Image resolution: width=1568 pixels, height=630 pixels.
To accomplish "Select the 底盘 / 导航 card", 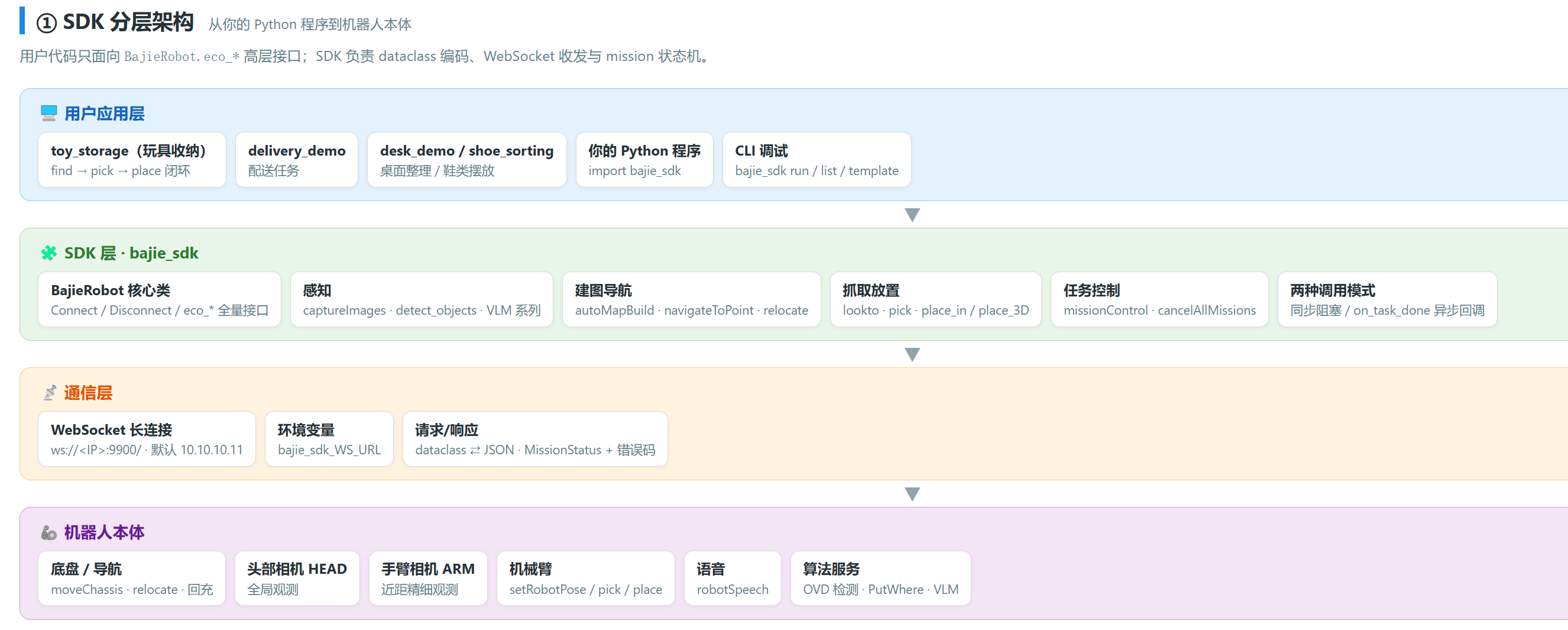I will (x=131, y=578).
